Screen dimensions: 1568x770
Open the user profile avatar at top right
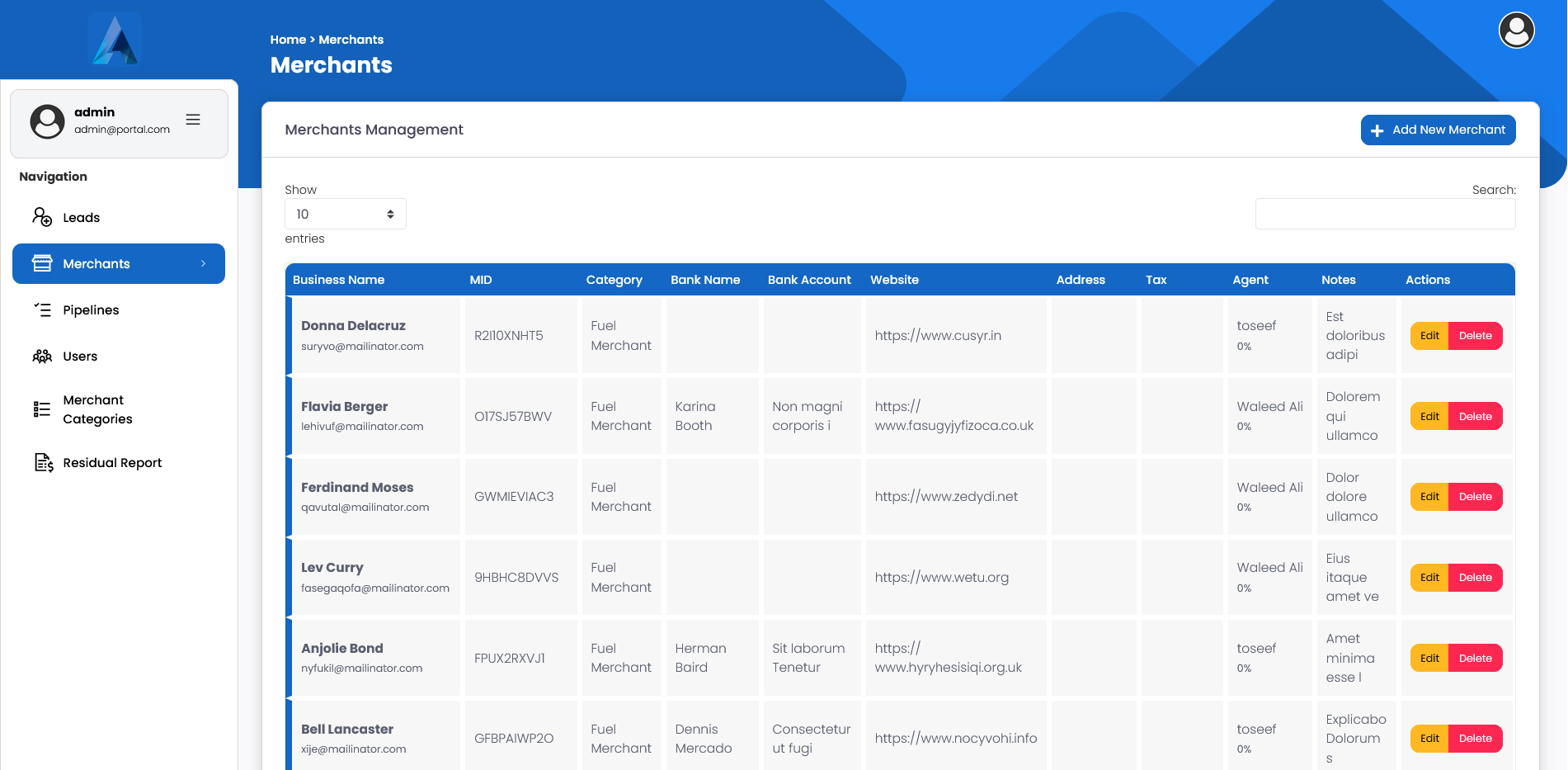[x=1516, y=31]
